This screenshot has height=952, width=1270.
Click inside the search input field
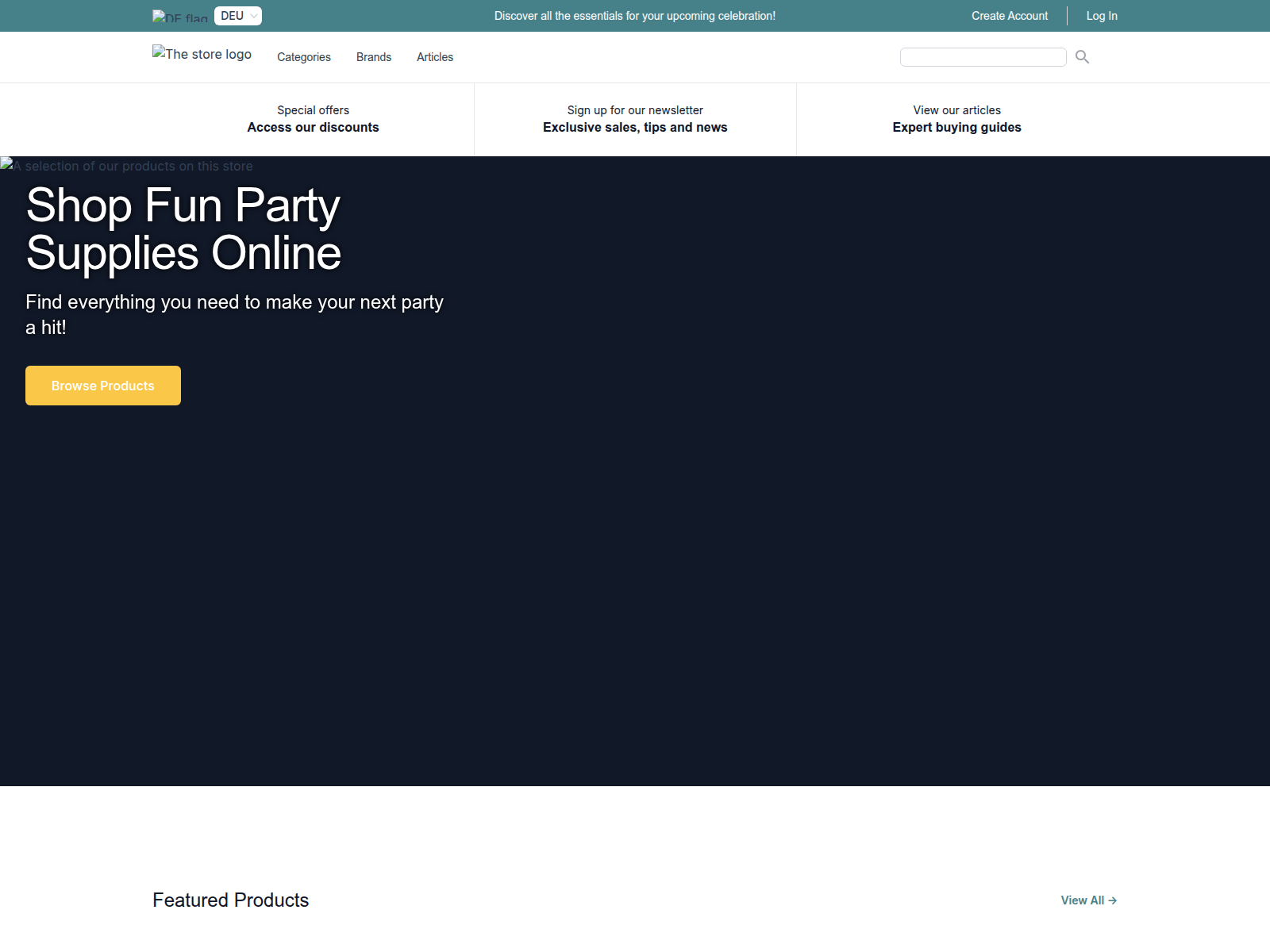tap(983, 56)
